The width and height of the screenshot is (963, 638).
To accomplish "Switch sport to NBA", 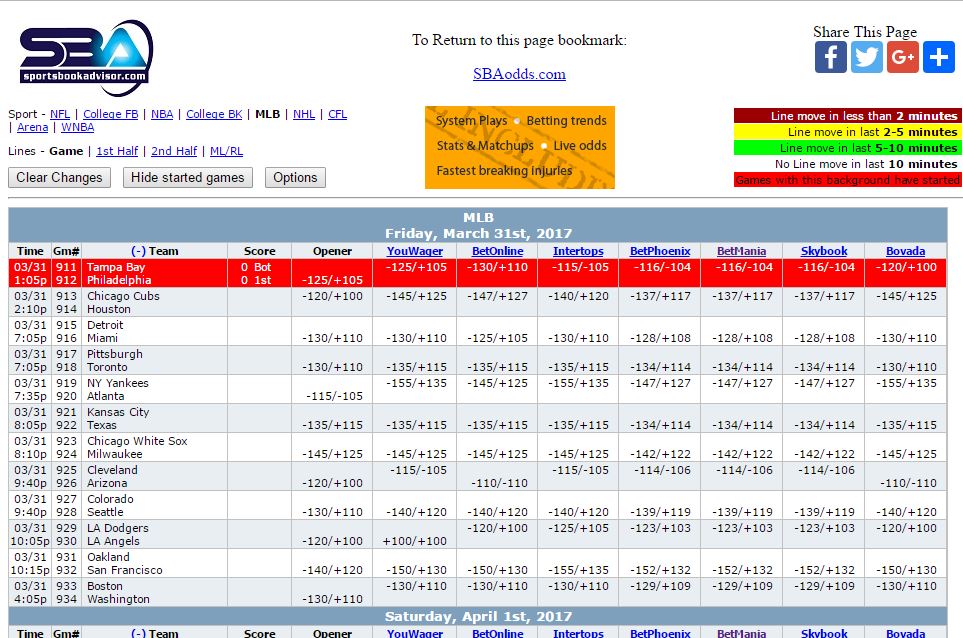I will pyautogui.click(x=162, y=114).
